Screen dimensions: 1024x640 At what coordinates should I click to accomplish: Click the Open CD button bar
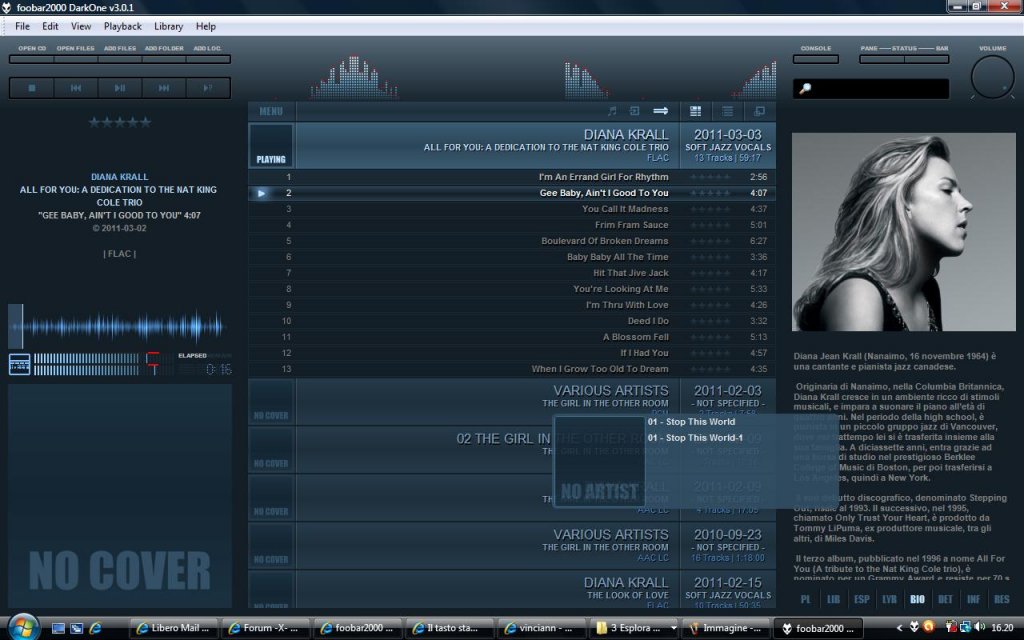(31, 59)
